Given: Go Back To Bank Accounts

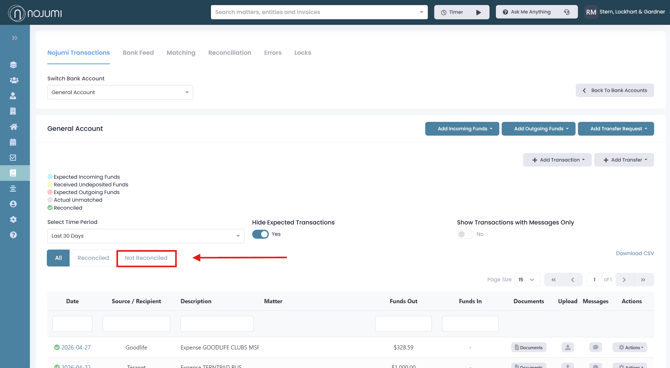Looking at the screenshot, I should point(614,90).
